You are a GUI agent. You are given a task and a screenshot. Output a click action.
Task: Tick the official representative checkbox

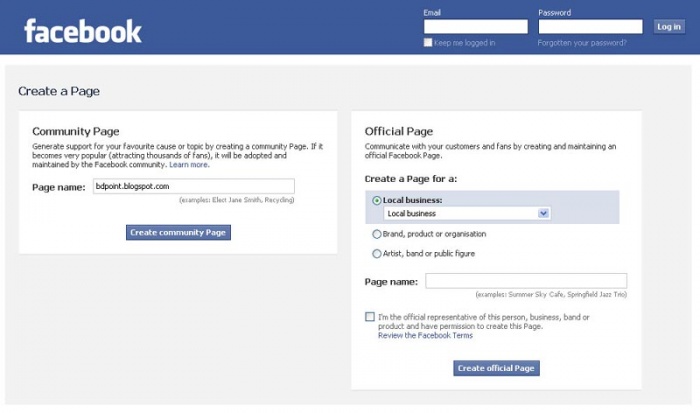370,317
